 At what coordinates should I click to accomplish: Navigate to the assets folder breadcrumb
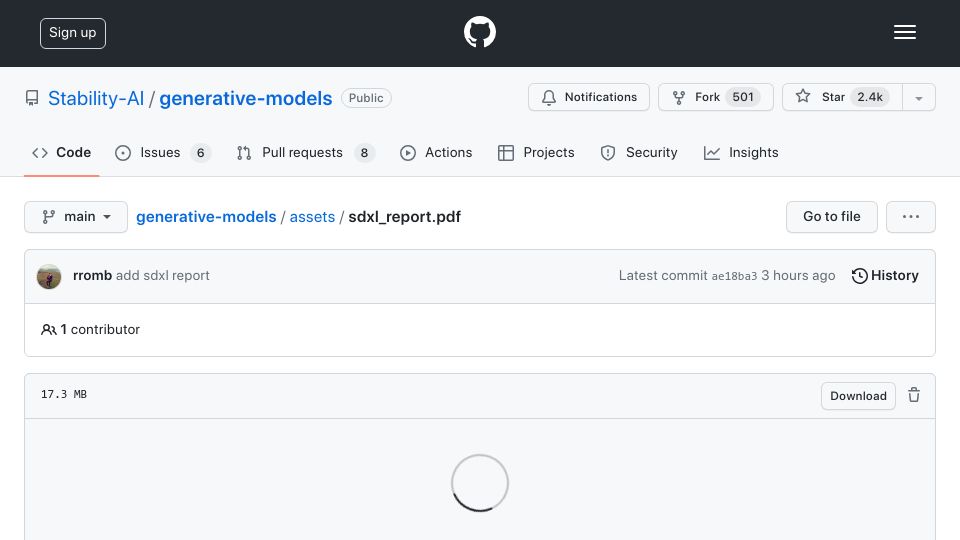(x=312, y=217)
